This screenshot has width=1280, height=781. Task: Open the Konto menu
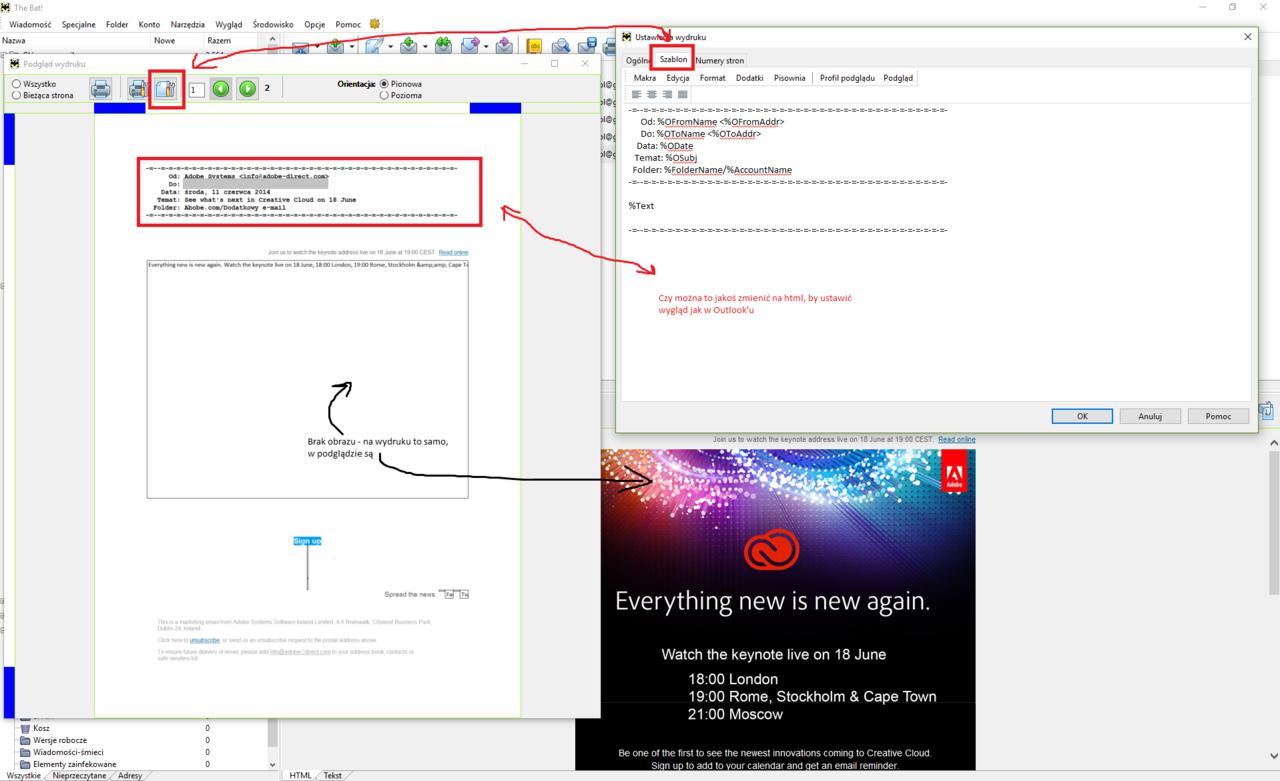tap(149, 24)
